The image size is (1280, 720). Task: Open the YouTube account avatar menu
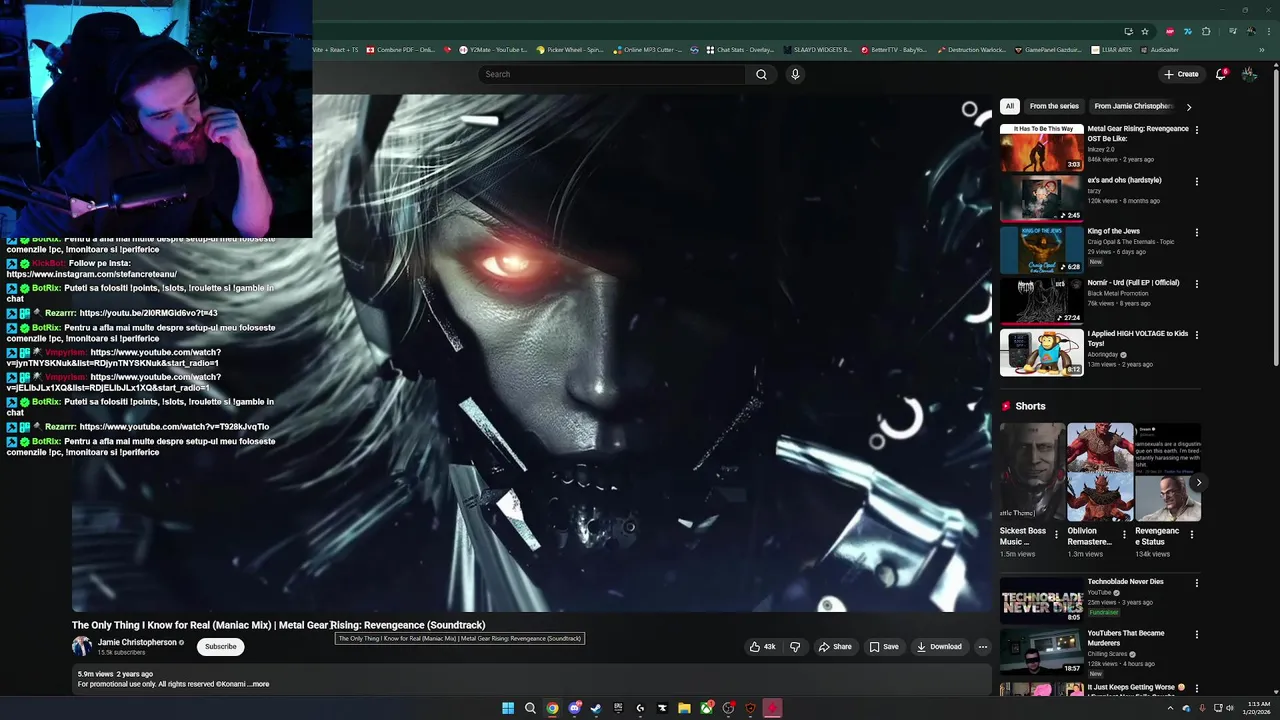pyautogui.click(x=1249, y=74)
